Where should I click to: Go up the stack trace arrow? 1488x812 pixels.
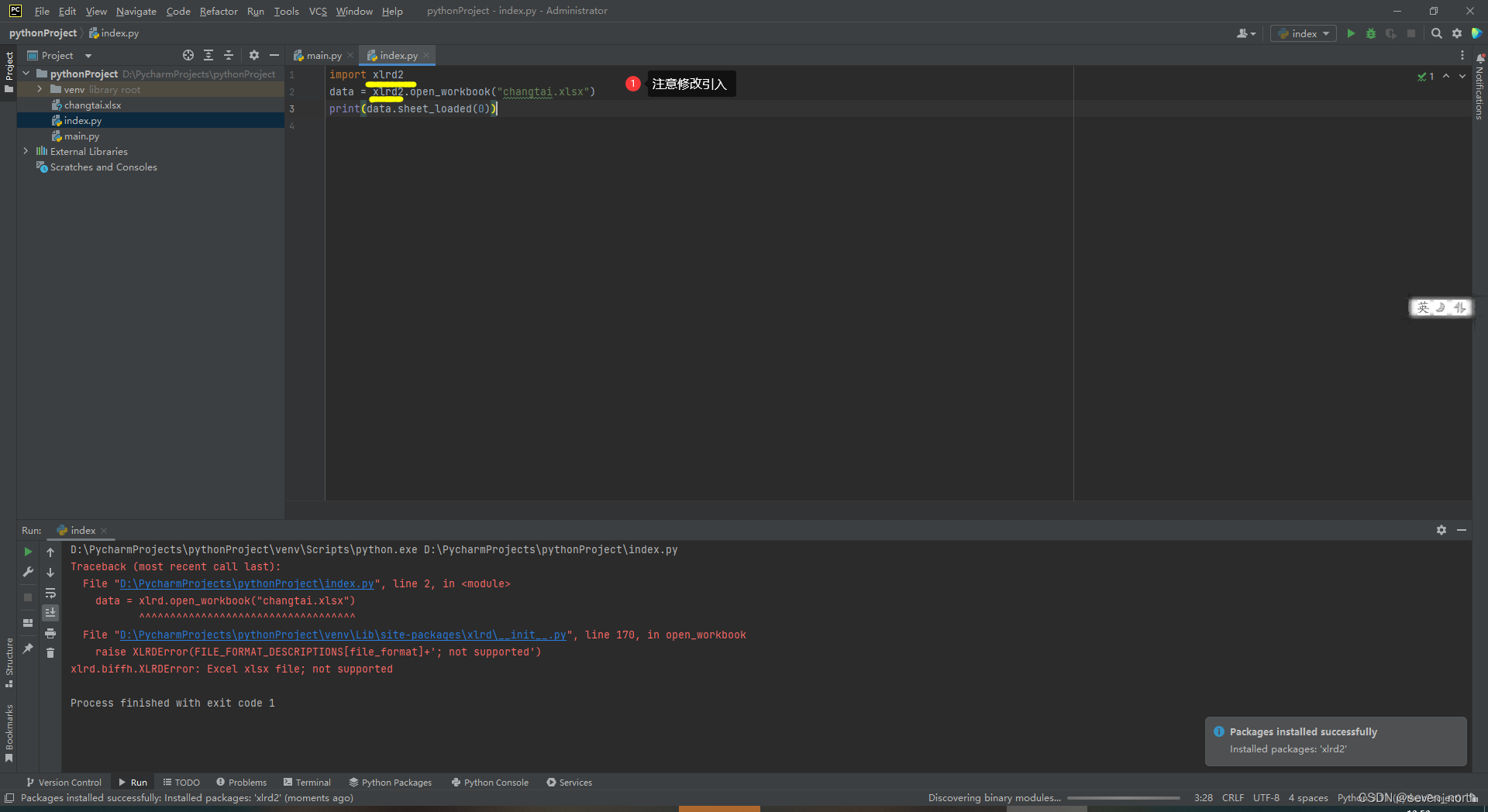(50, 552)
